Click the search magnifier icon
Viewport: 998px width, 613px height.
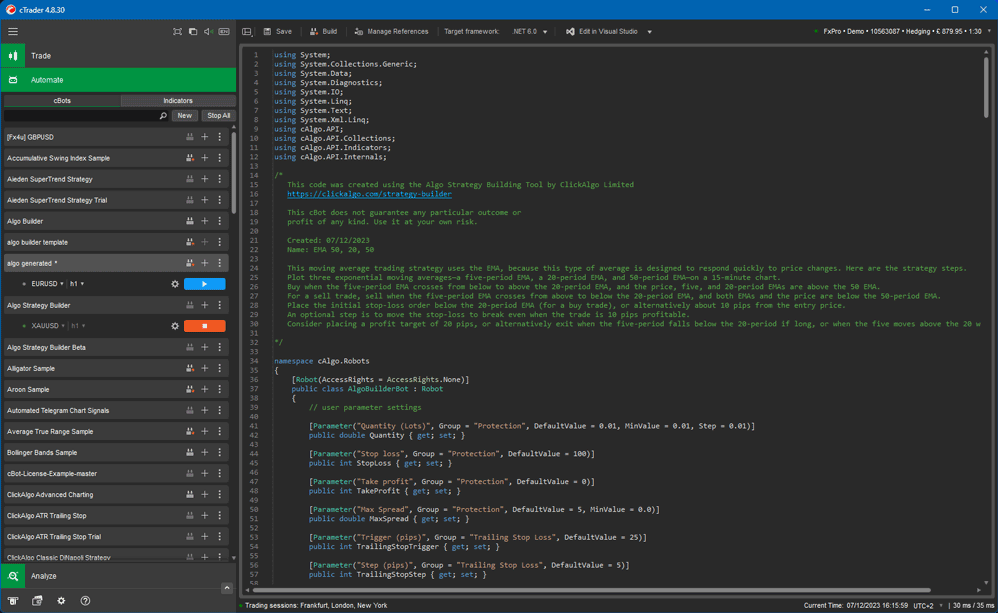click(x=163, y=116)
